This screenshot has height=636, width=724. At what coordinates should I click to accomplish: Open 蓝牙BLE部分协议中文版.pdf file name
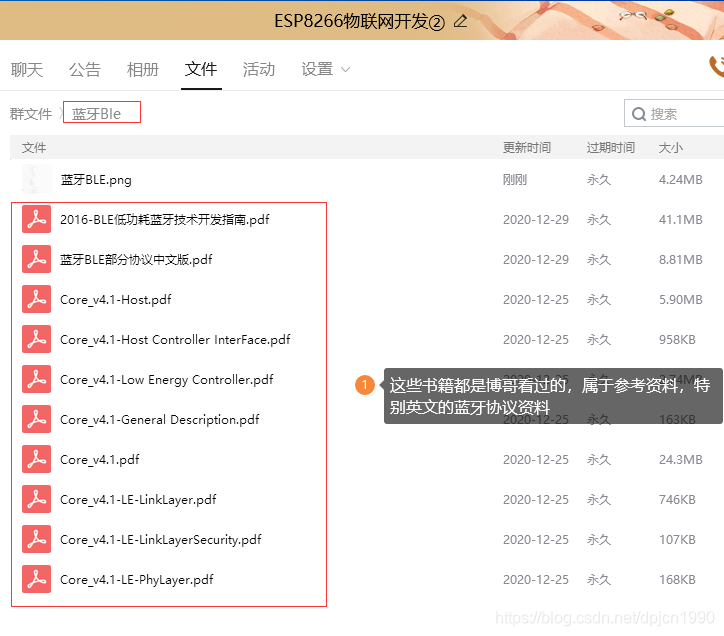tap(136, 260)
